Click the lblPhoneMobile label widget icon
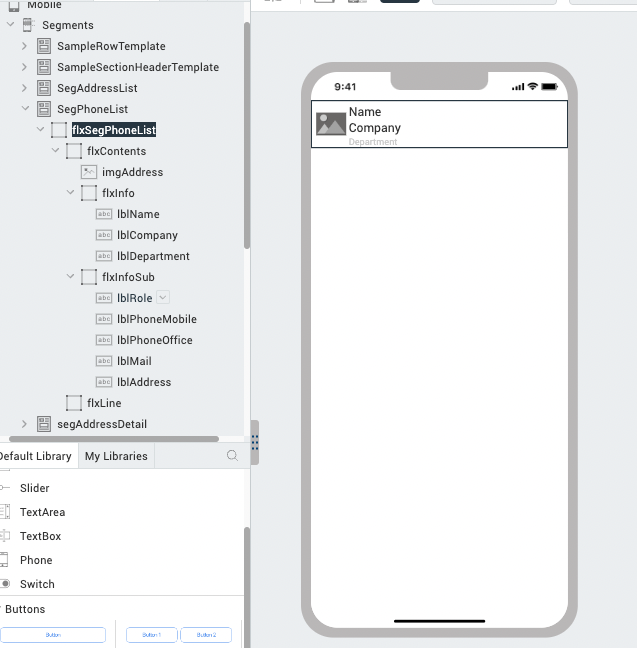This screenshot has height=648, width=637. pyautogui.click(x=104, y=319)
